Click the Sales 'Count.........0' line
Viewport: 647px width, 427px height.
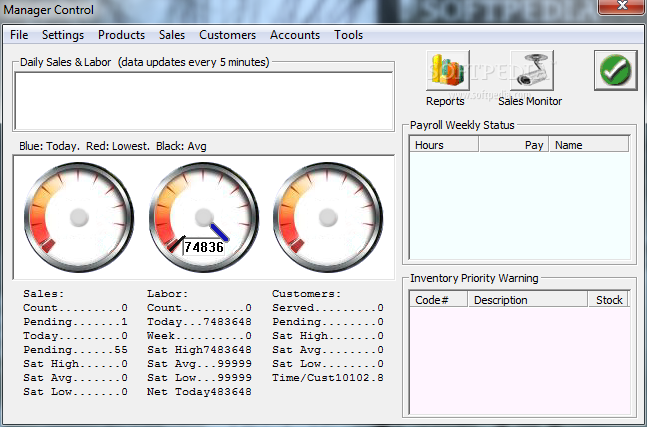coord(76,308)
